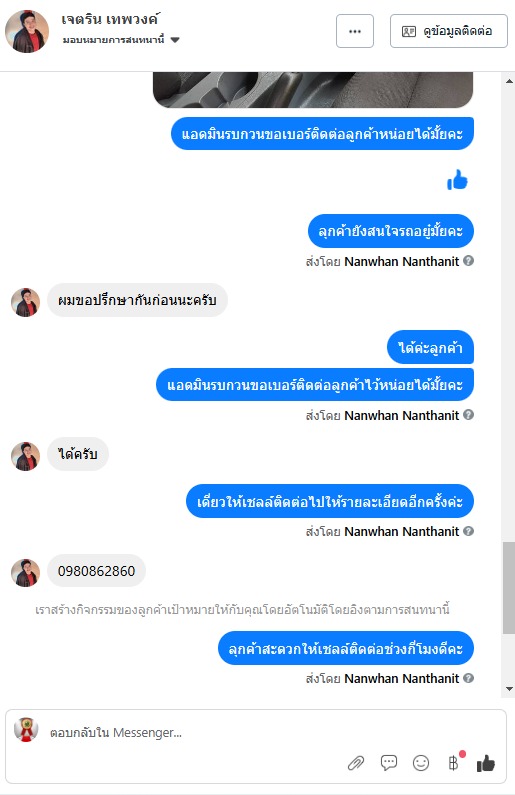
Task: Click the contact name เจตริน เทพวงค์
Action: (110, 19)
